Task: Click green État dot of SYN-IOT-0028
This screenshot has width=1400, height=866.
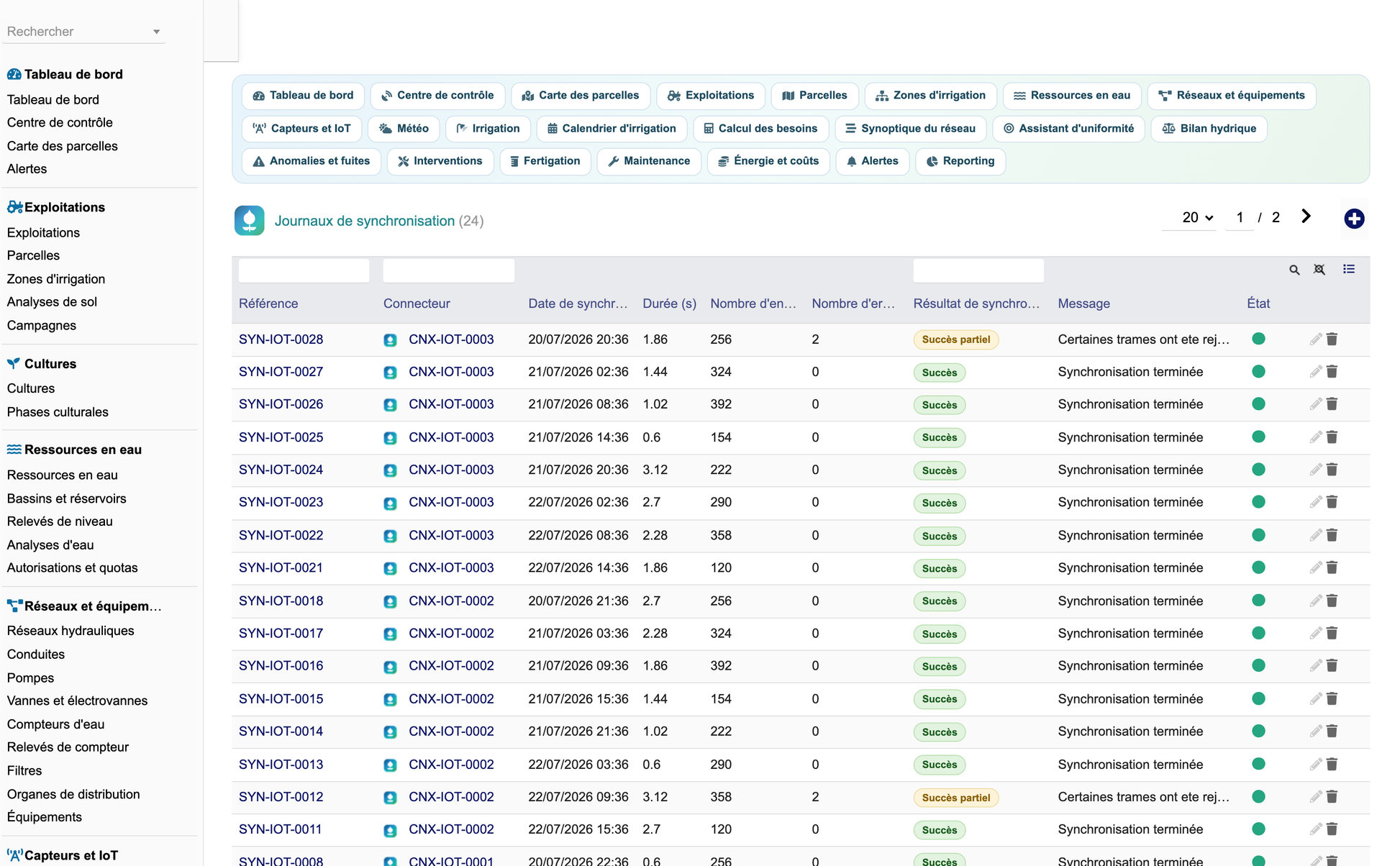Action: click(x=1258, y=339)
